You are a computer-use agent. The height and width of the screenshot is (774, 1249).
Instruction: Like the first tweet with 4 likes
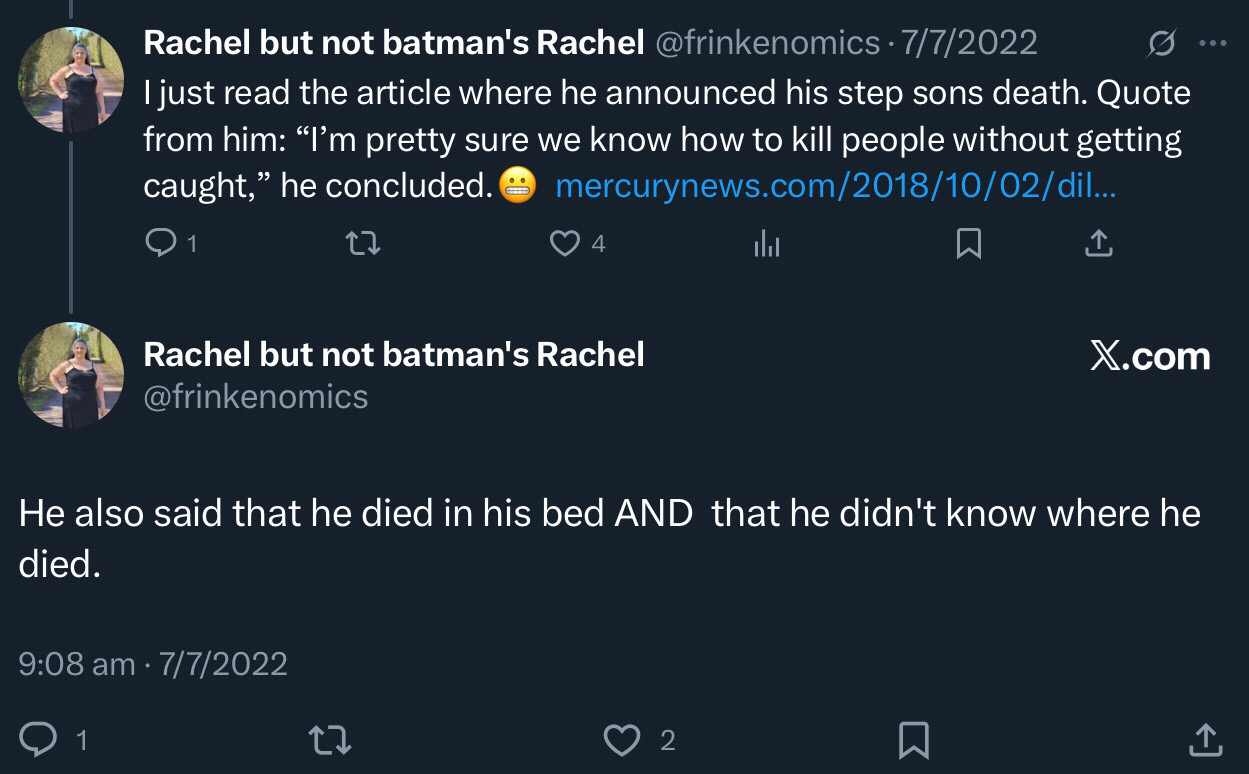[566, 243]
